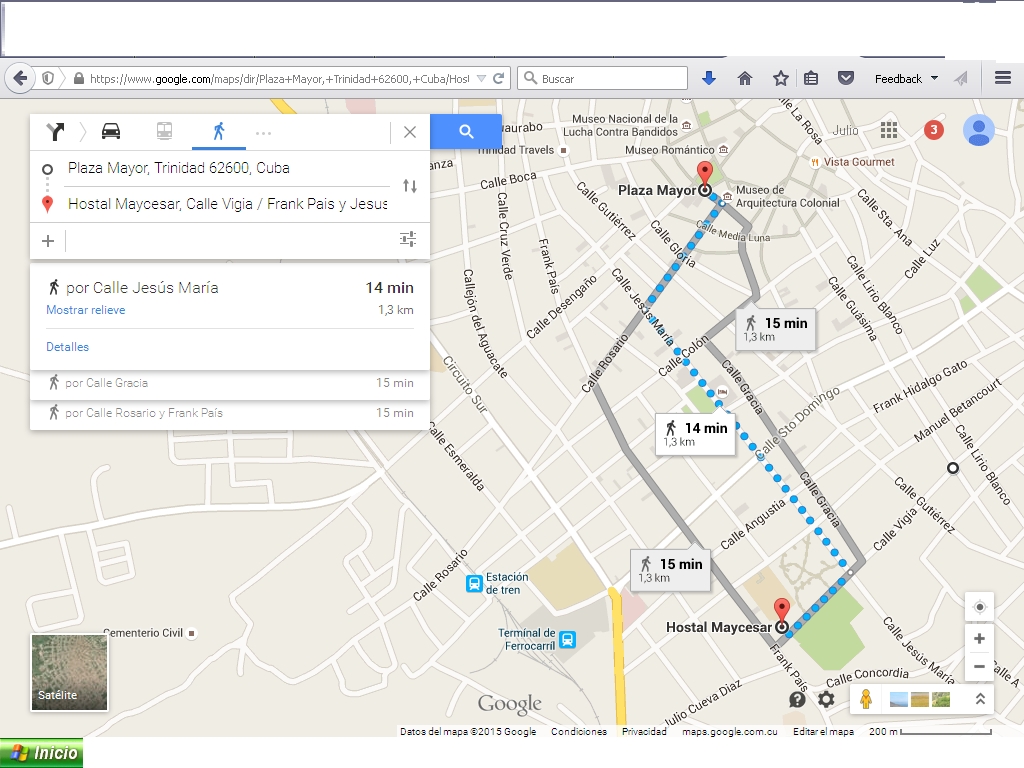Click the Hostal Maycesar red pin
The width and height of the screenshot is (1024, 768).
pyautogui.click(x=782, y=610)
